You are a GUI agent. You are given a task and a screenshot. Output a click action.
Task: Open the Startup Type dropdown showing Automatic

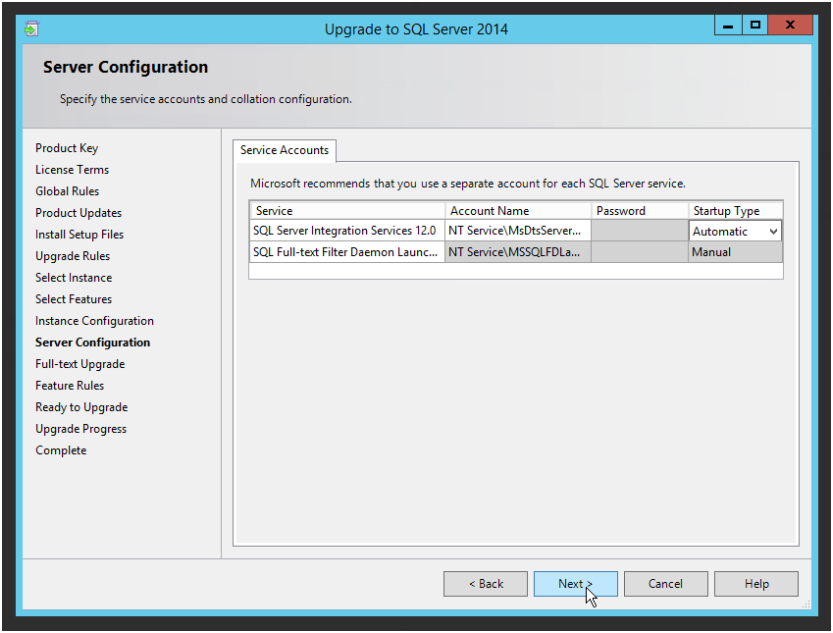point(735,231)
